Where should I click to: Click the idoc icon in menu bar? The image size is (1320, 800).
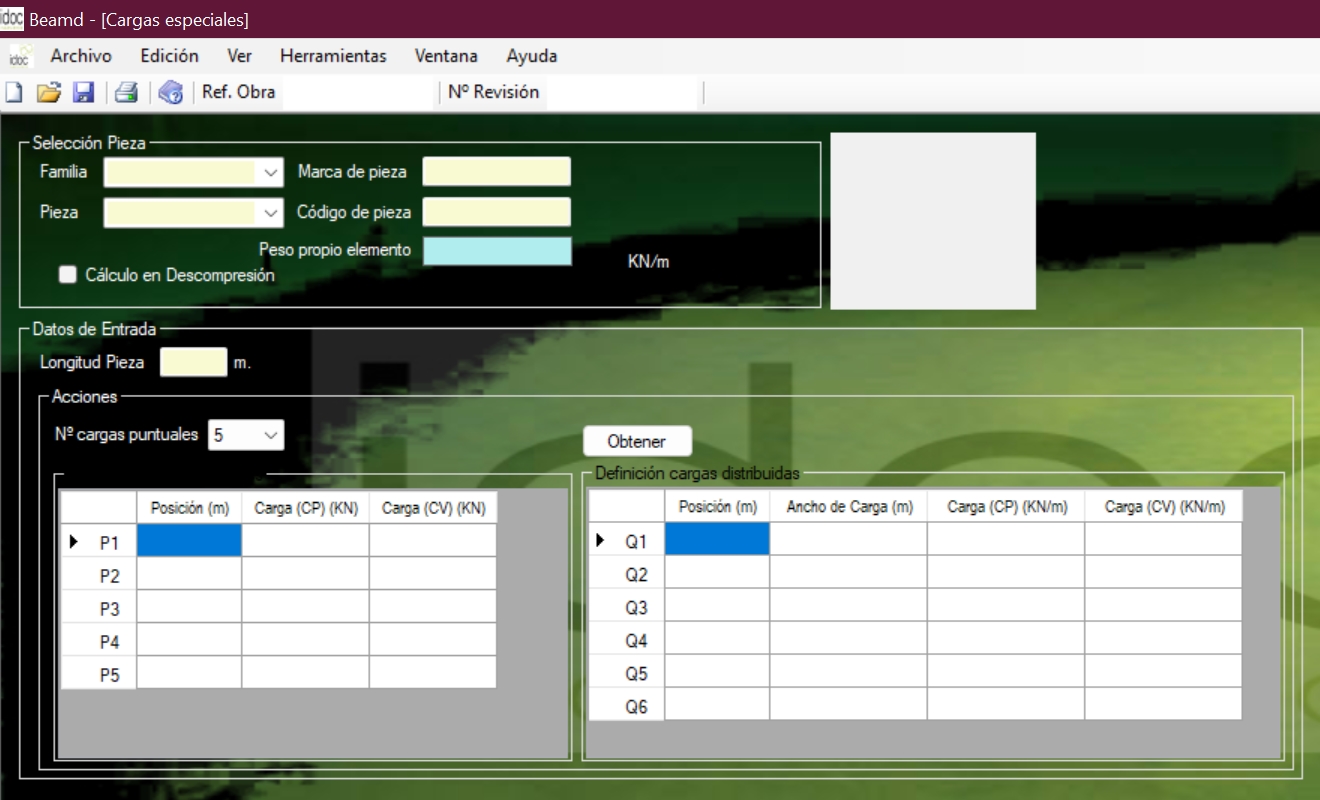(x=20, y=57)
